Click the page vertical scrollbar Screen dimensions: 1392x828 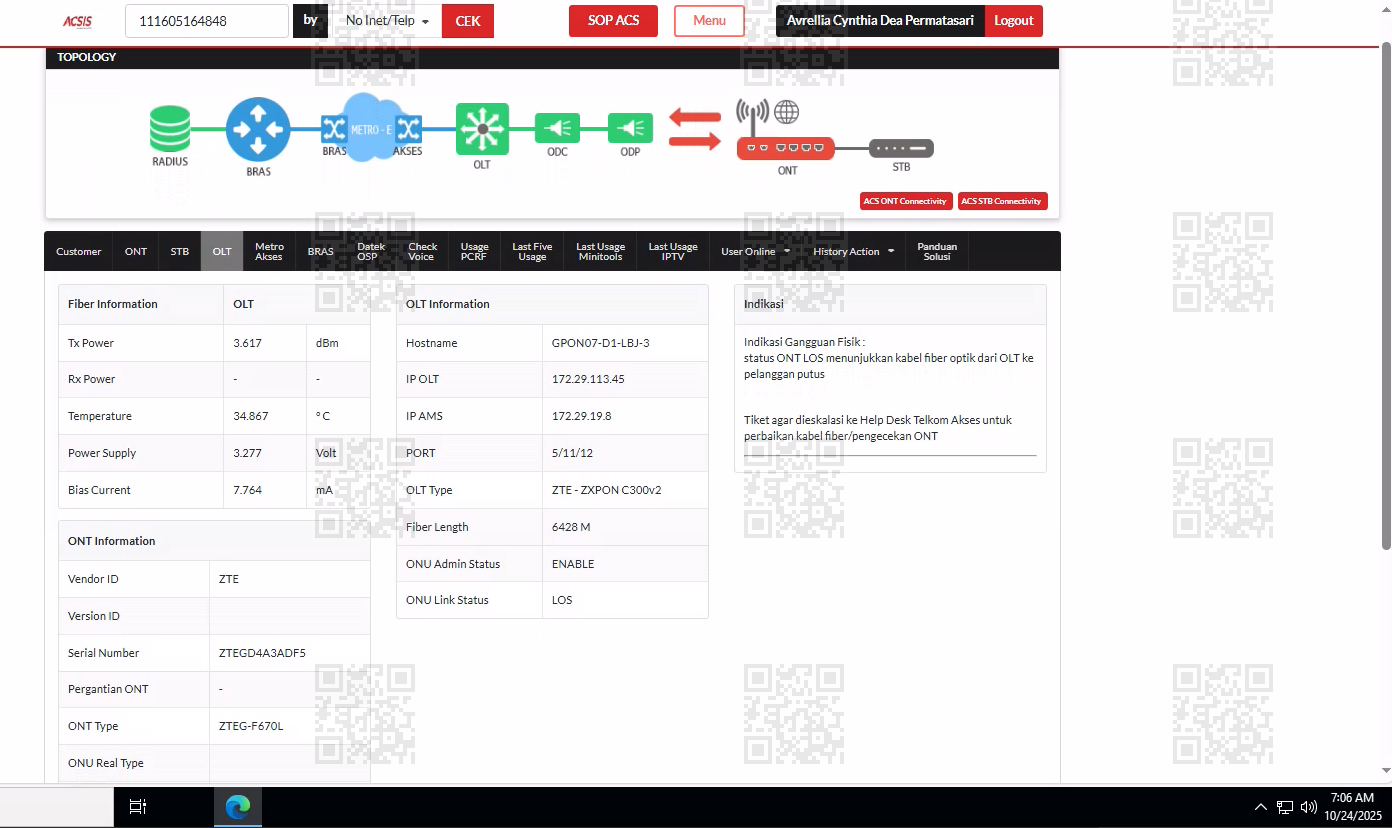[x=1385, y=296]
